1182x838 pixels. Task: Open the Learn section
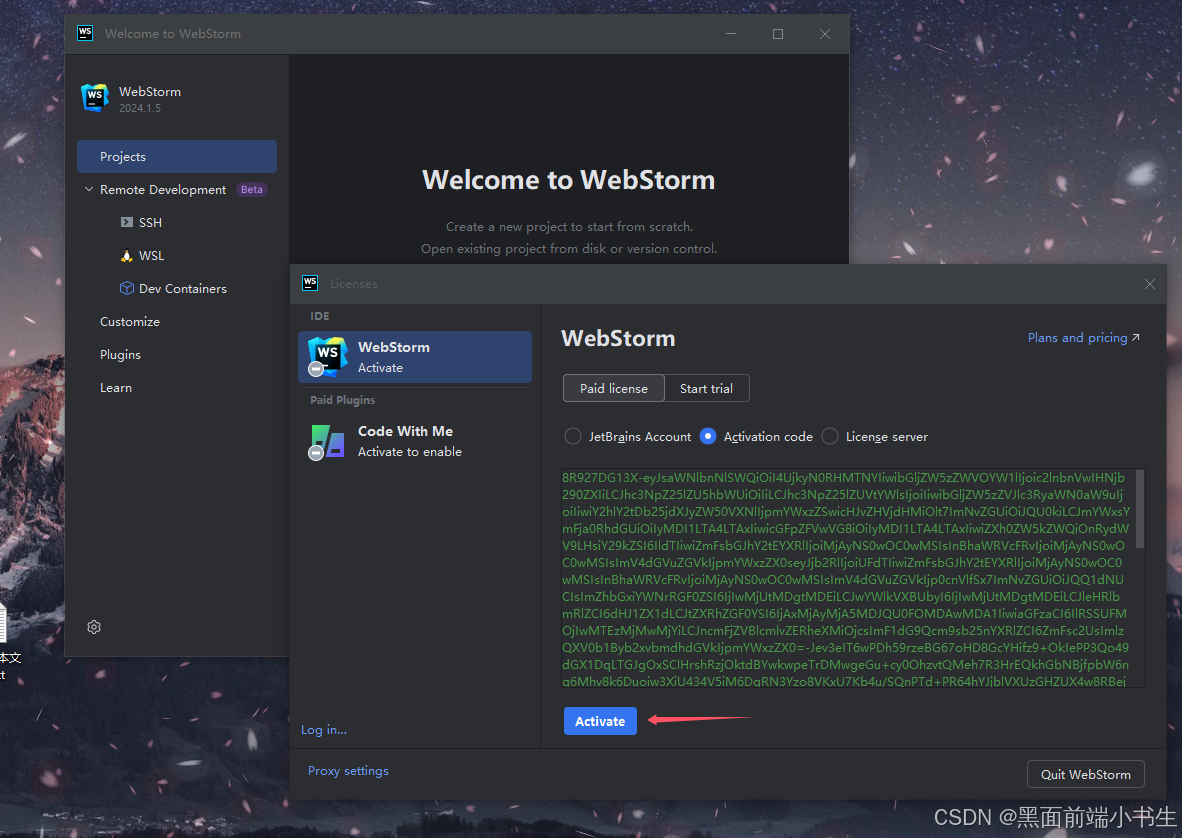pos(116,388)
